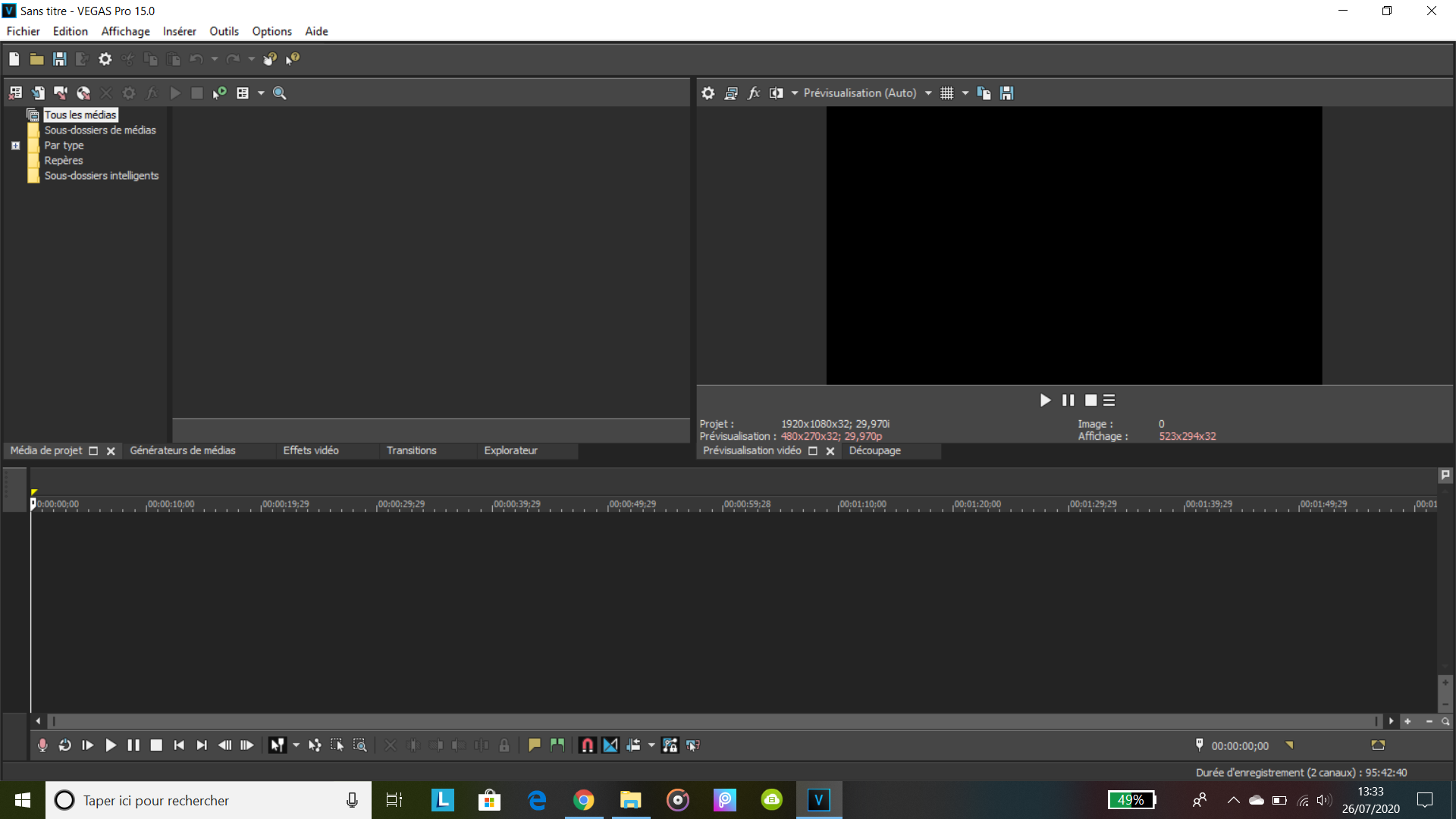Toggle loop playback on timeline transport

(65, 745)
